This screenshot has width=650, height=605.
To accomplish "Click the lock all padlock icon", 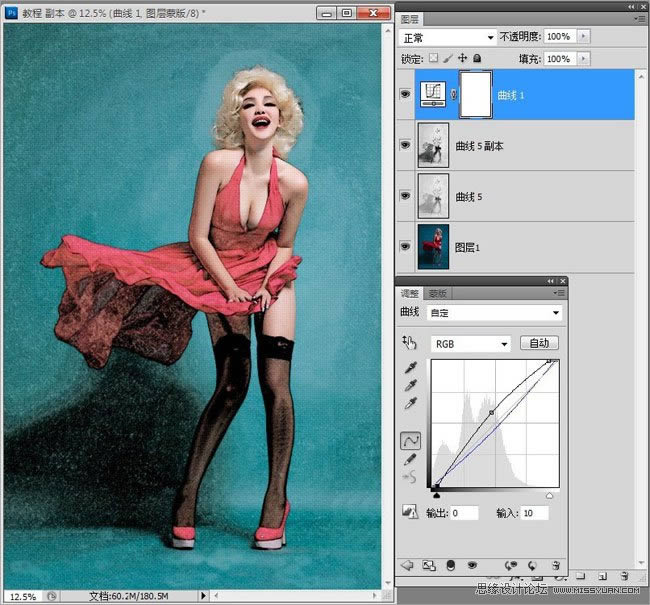I will pyautogui.click(x=478, y=59).
